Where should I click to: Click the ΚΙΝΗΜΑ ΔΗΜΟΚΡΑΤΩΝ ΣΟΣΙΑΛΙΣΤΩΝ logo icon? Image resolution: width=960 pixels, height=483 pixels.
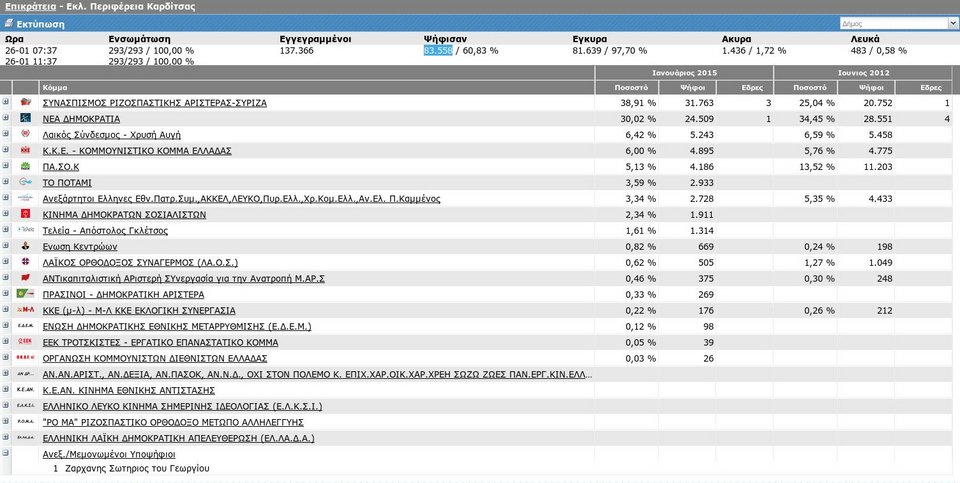(26, 215)
